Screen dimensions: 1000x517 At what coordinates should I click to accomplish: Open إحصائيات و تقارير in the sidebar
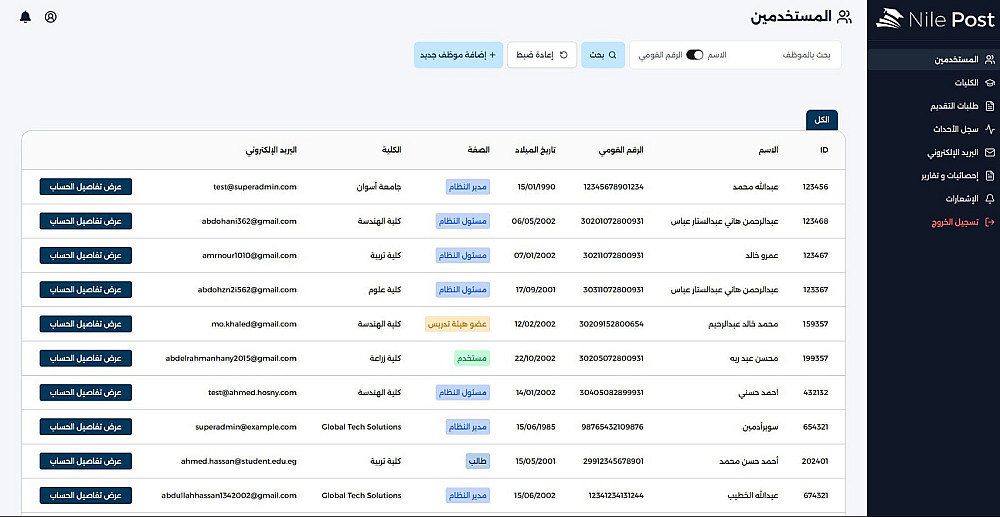tap(933, 175)
